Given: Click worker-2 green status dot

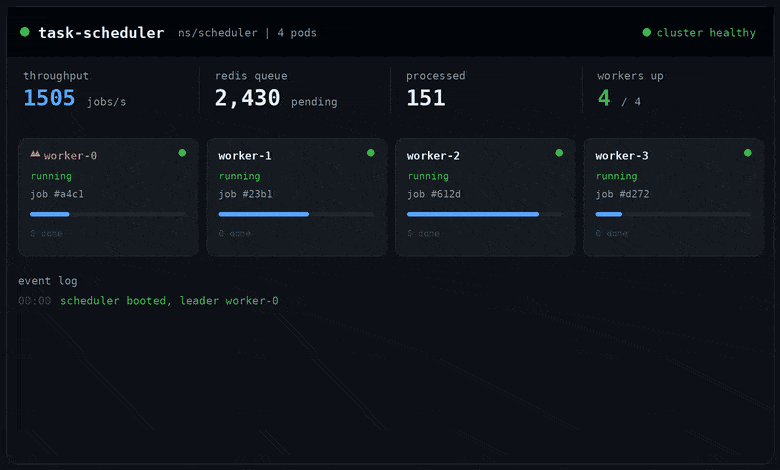Looking at the screenshot, I should pos(559,153).
